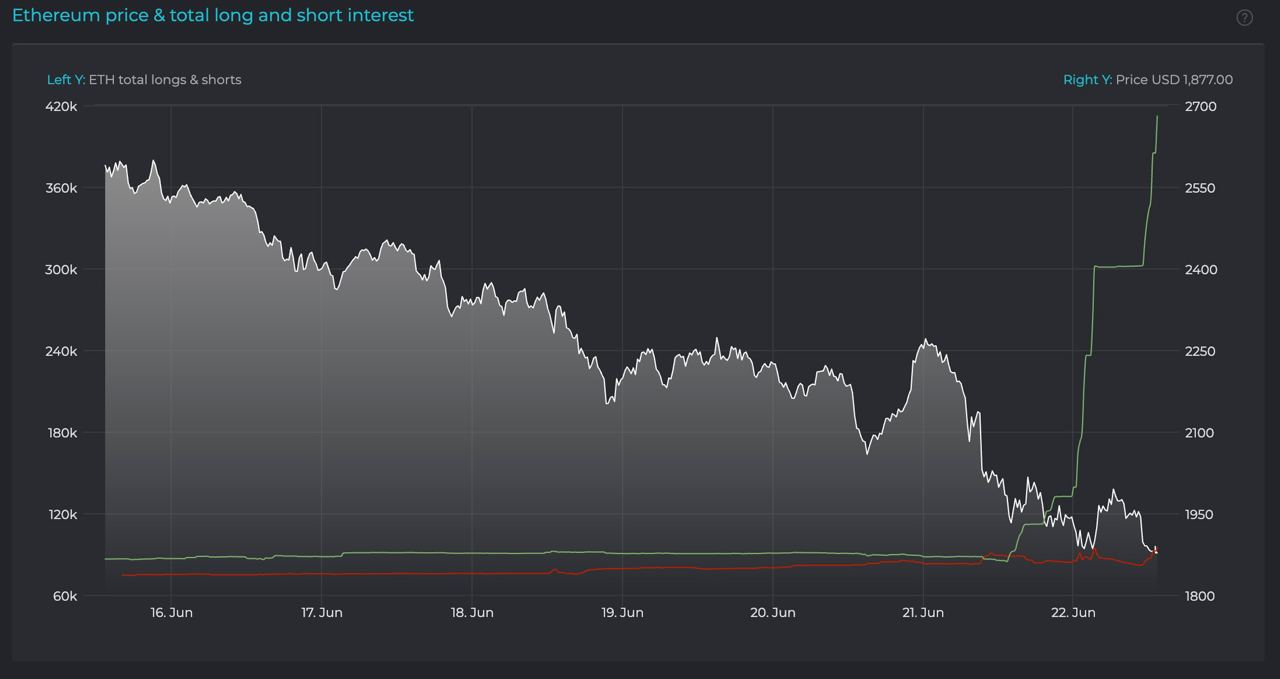
Task: Click the '1800' price axis label
Action: click(x=1200, y=596)
